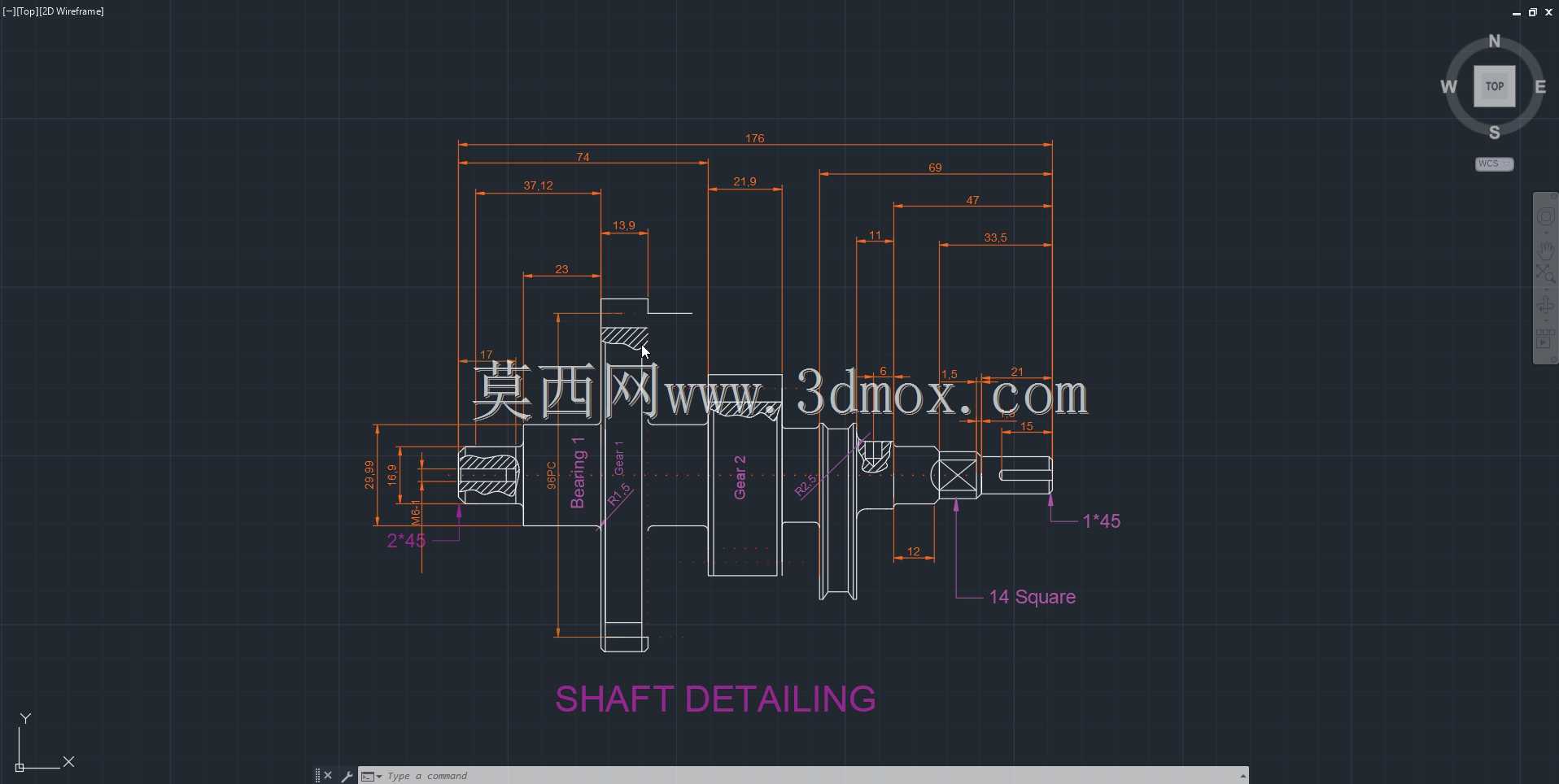
Task: Select the 37,12 dimension text
Action: (x=538, y=185)
